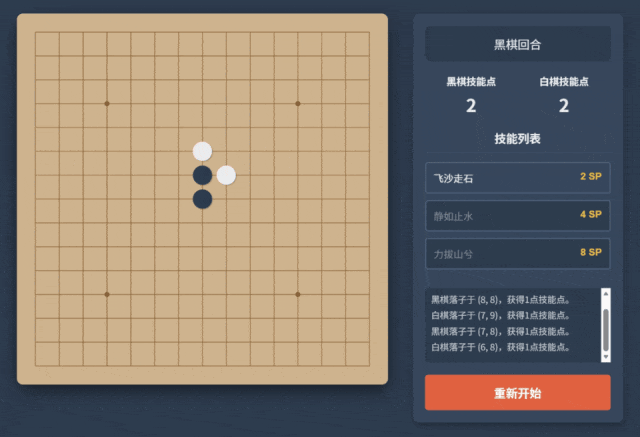Click the scroll up arrow in the game log
The width and height of the screenshot is (640, 437).
tap(606, 293)
